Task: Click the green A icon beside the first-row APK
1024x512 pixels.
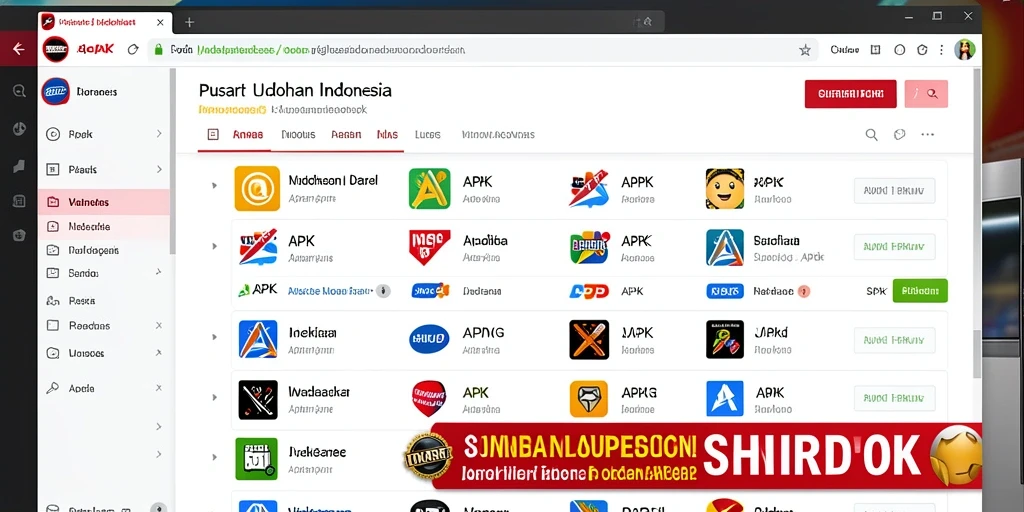Action: pyautogui.click(x=429, y=188)
